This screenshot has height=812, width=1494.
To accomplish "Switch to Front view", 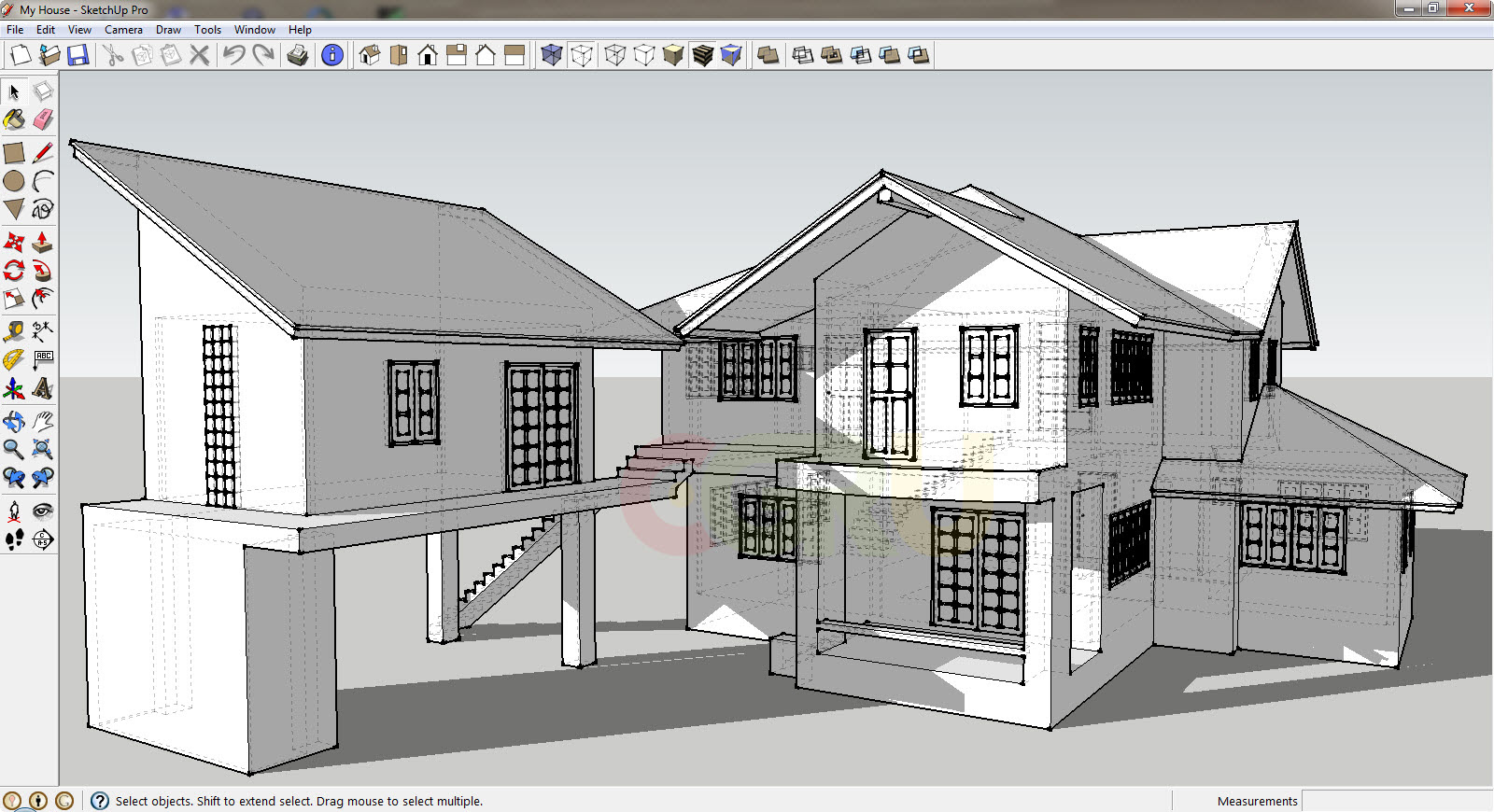I will (x=428, y=55).
